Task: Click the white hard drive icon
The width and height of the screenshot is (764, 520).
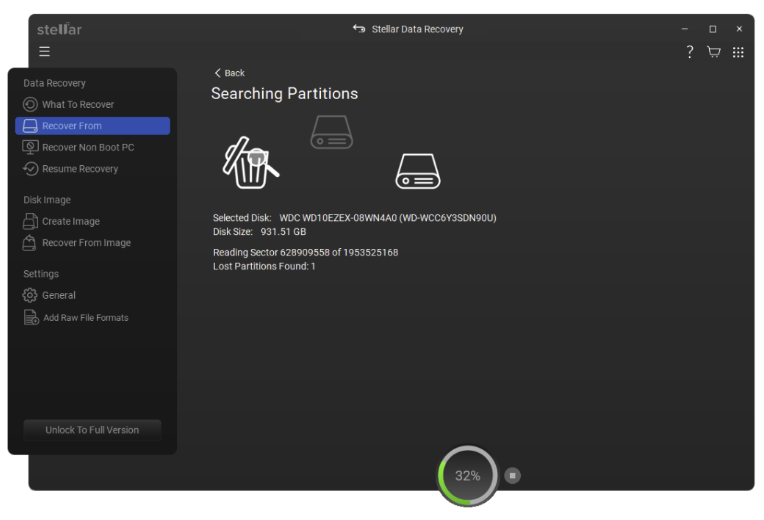Action: tap(417, 171)
